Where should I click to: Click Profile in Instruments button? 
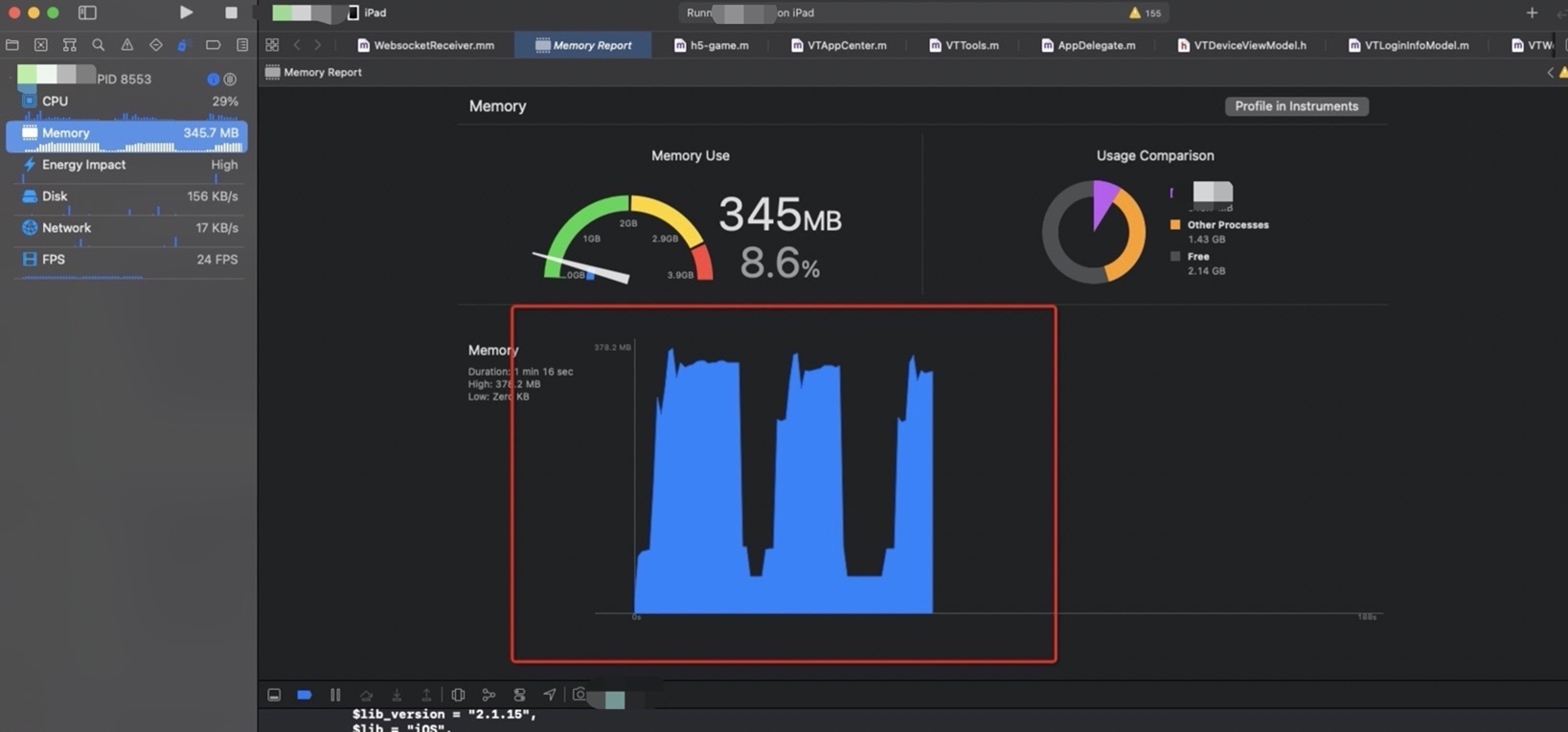tap(1296, 106)
